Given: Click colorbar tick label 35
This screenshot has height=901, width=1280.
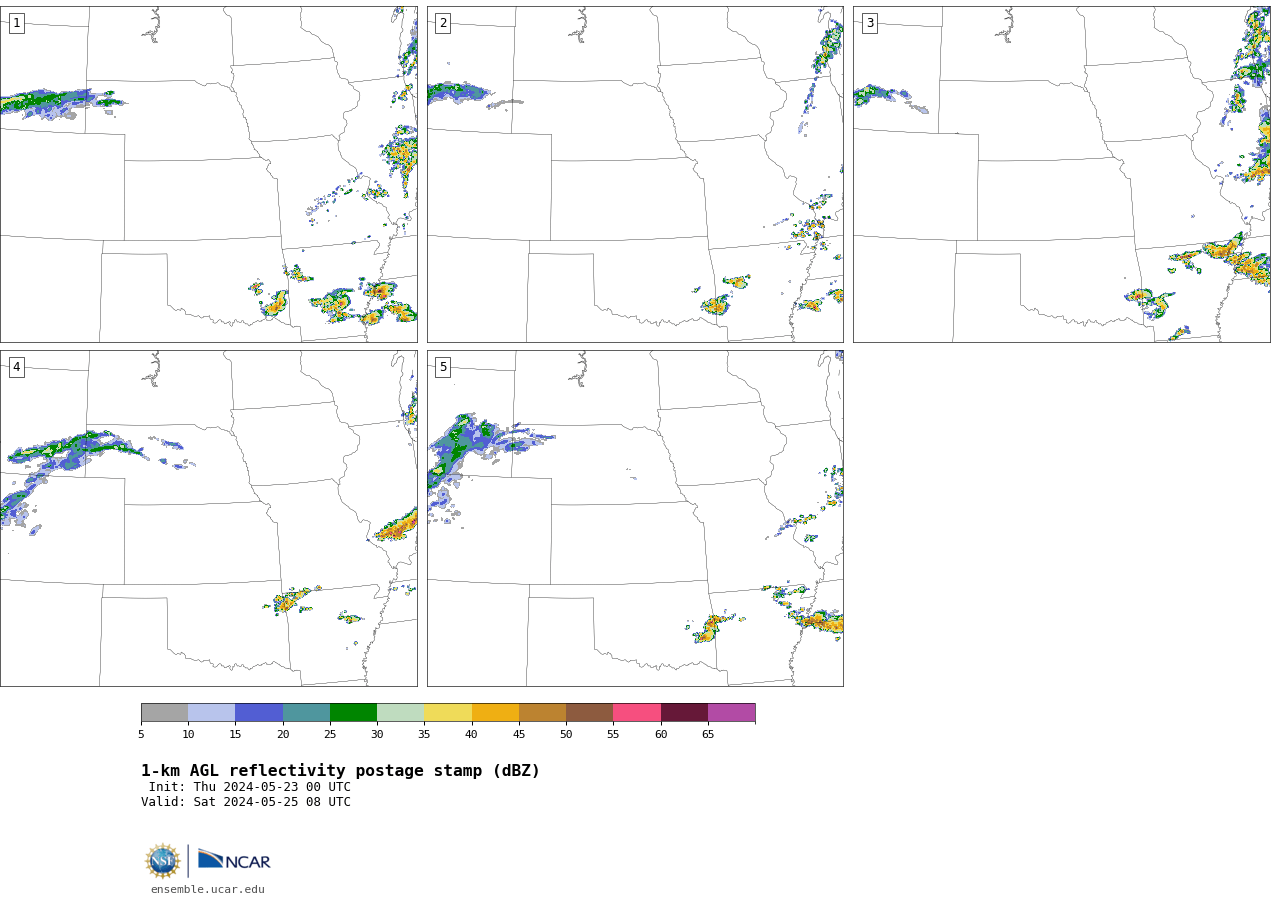Looking at the screenshot, I should 424,735.
